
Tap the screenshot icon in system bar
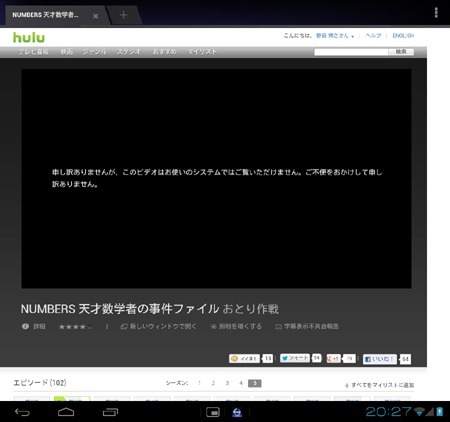[x=213, y=412]
